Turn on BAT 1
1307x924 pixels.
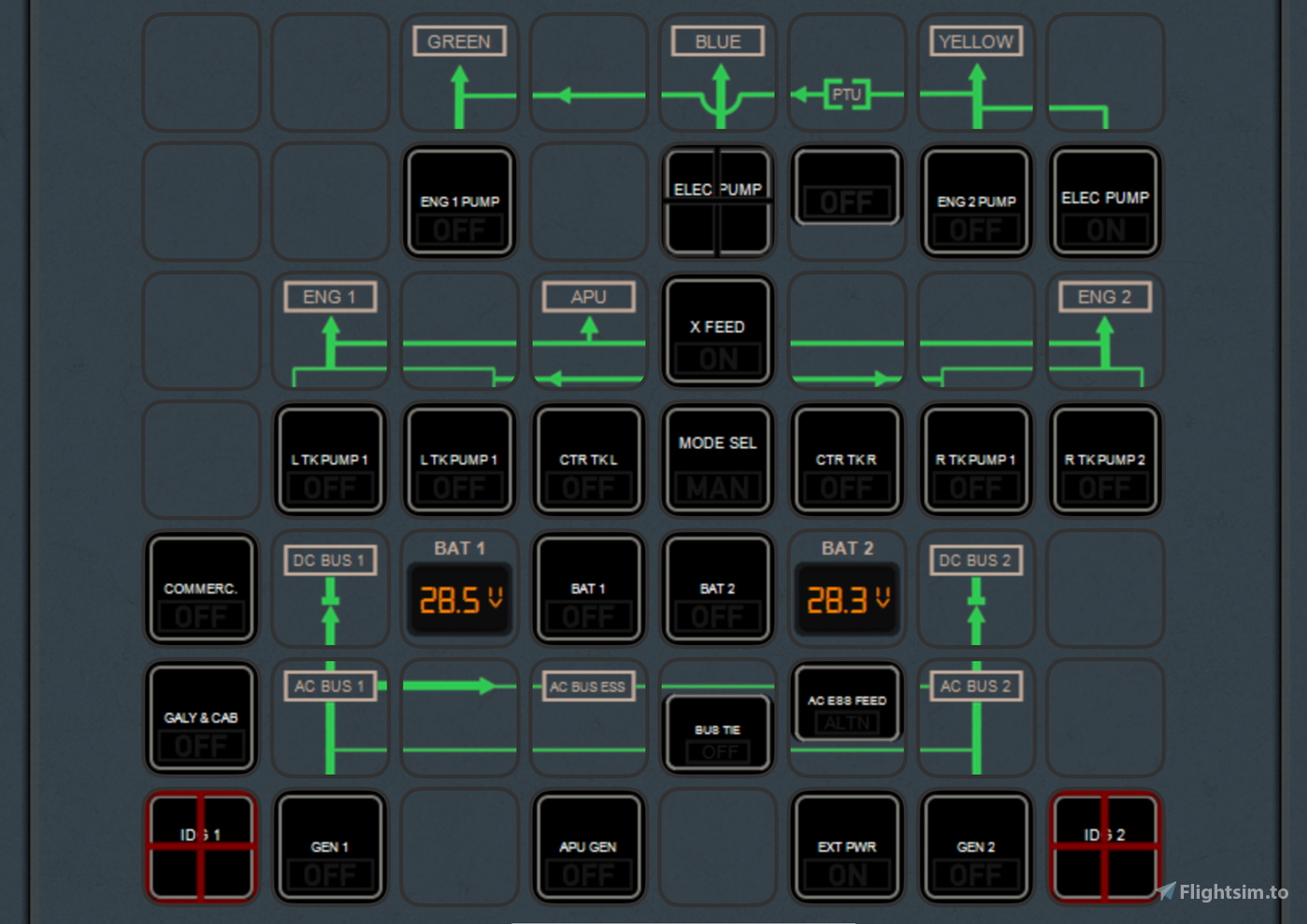pos(588,589)
